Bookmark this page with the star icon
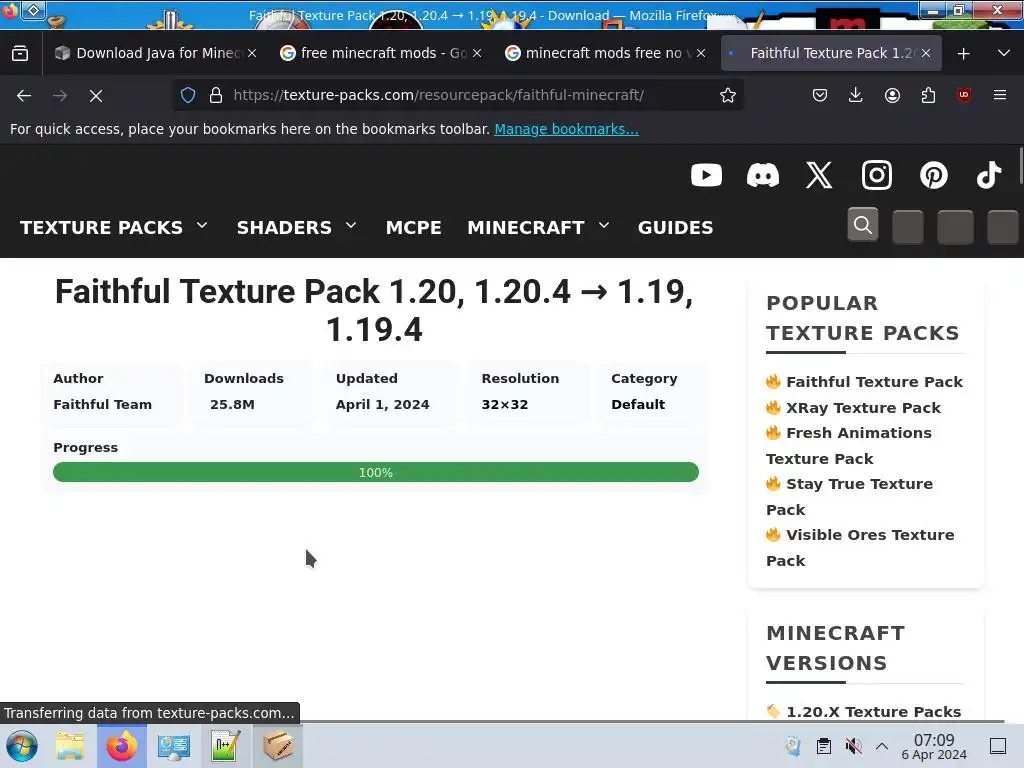 tap(728, 95)
